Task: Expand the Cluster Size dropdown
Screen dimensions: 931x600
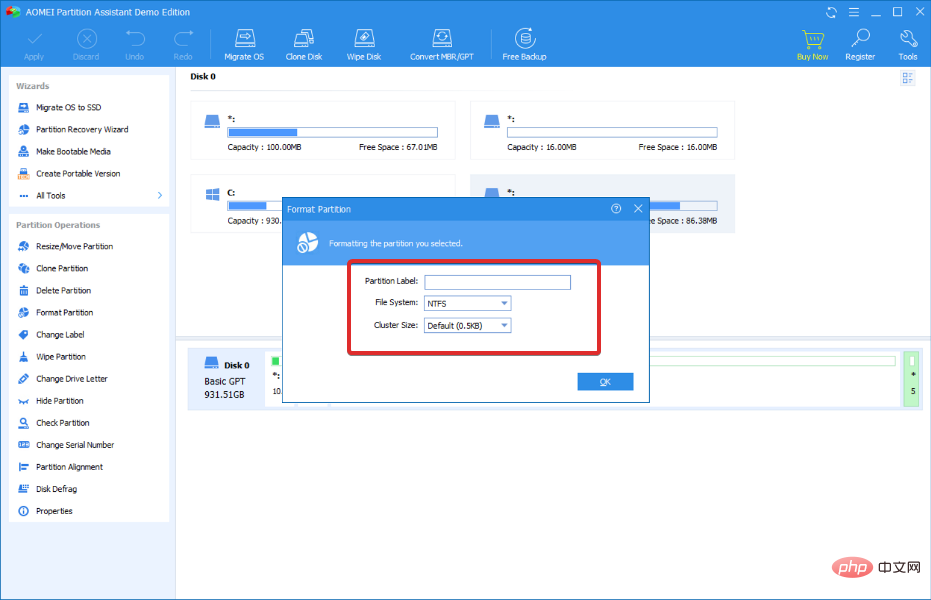Action: [x=468, y=325]
